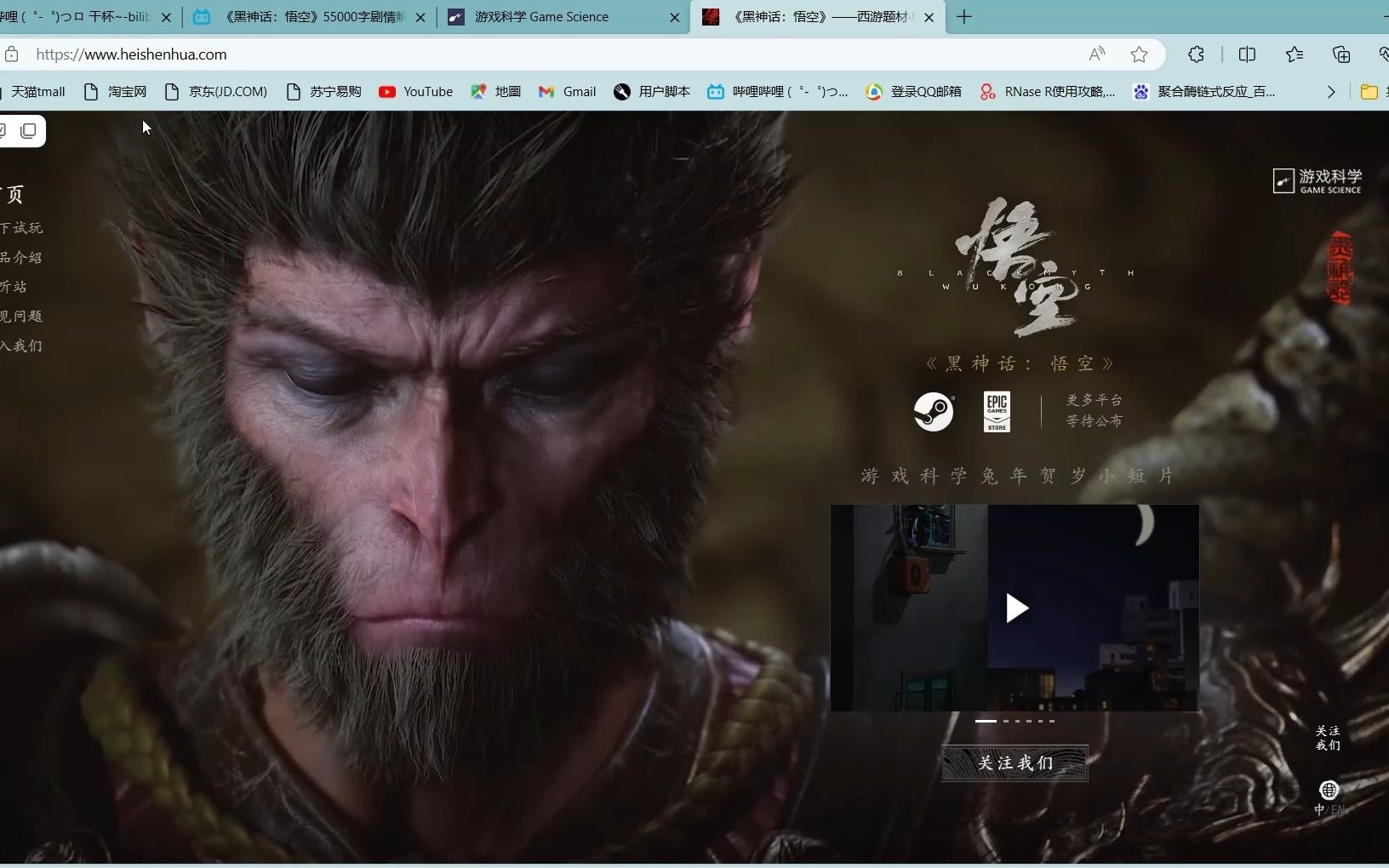Click the small 关注我们 text at right edge
Image resolution: width=1389 pixels, height=868 pixels.
tap(1328, 738)
